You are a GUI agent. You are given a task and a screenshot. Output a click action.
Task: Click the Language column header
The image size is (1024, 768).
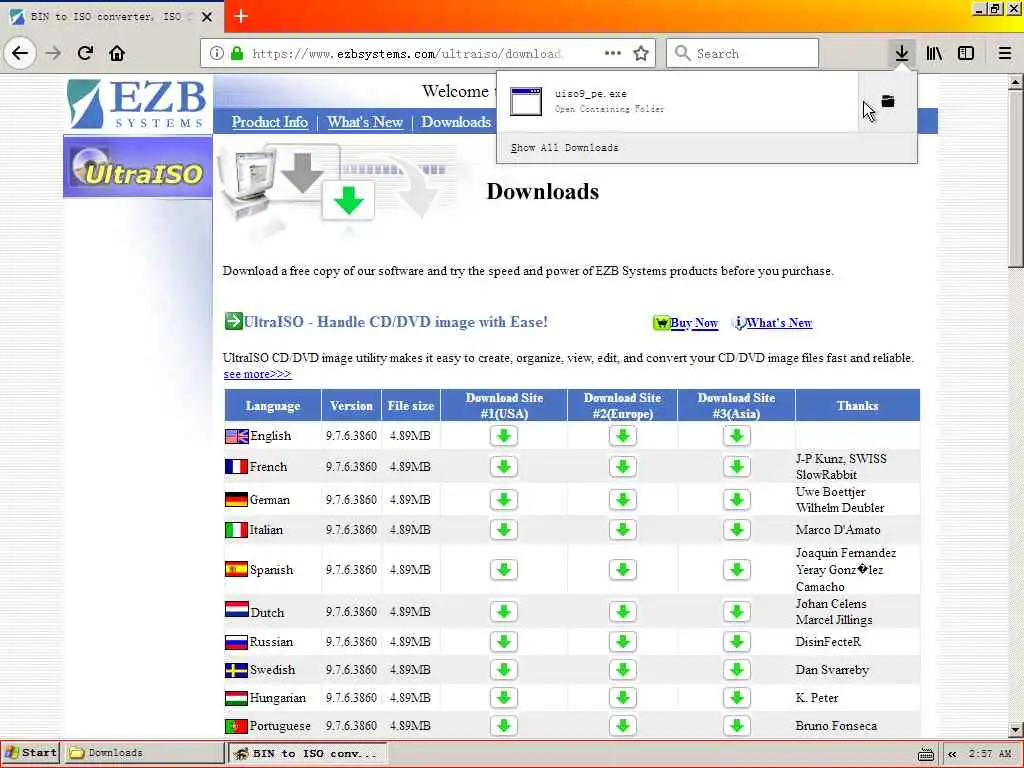(273, 406)
